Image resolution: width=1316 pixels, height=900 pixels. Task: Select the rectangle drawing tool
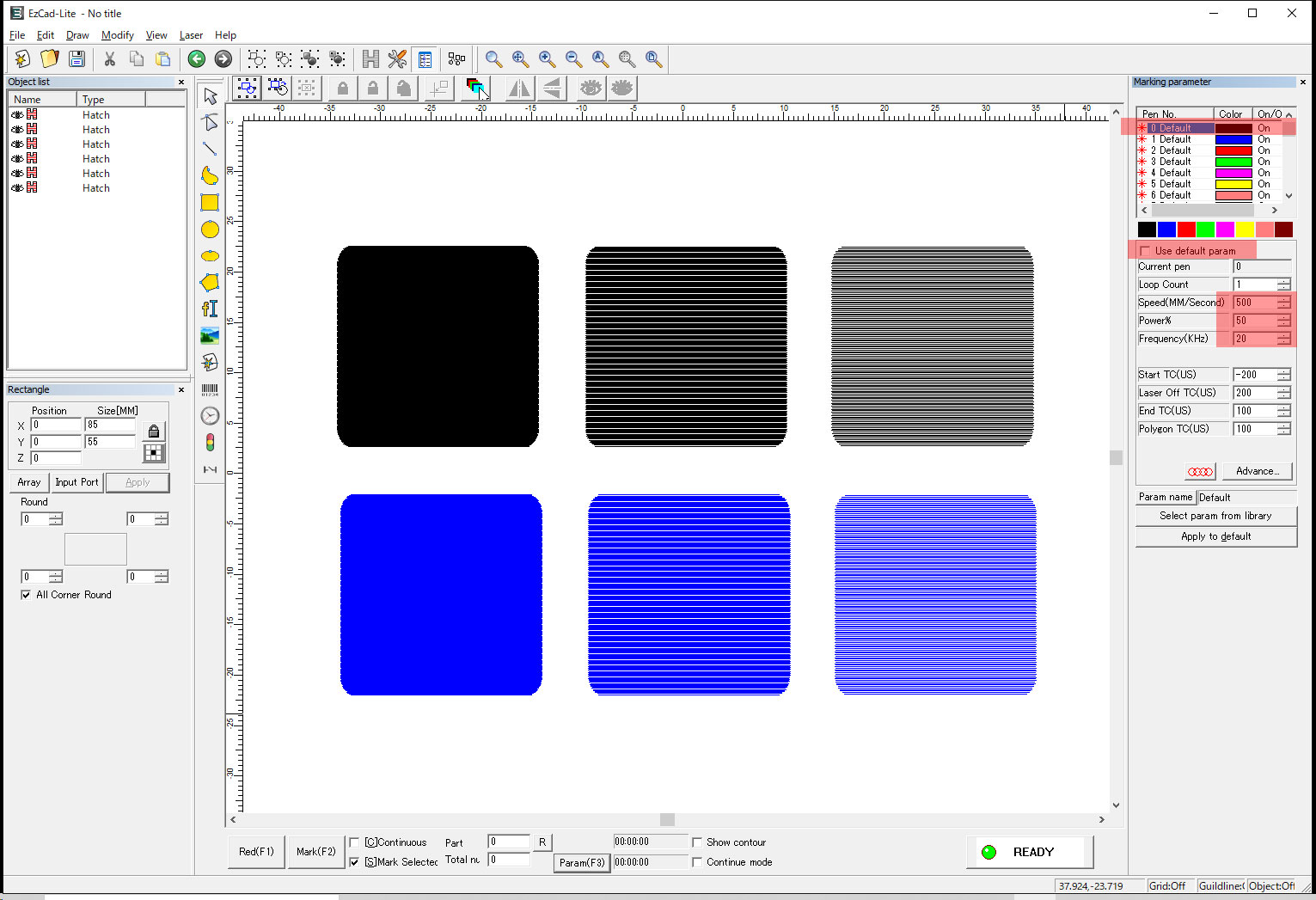coord(210,203)
